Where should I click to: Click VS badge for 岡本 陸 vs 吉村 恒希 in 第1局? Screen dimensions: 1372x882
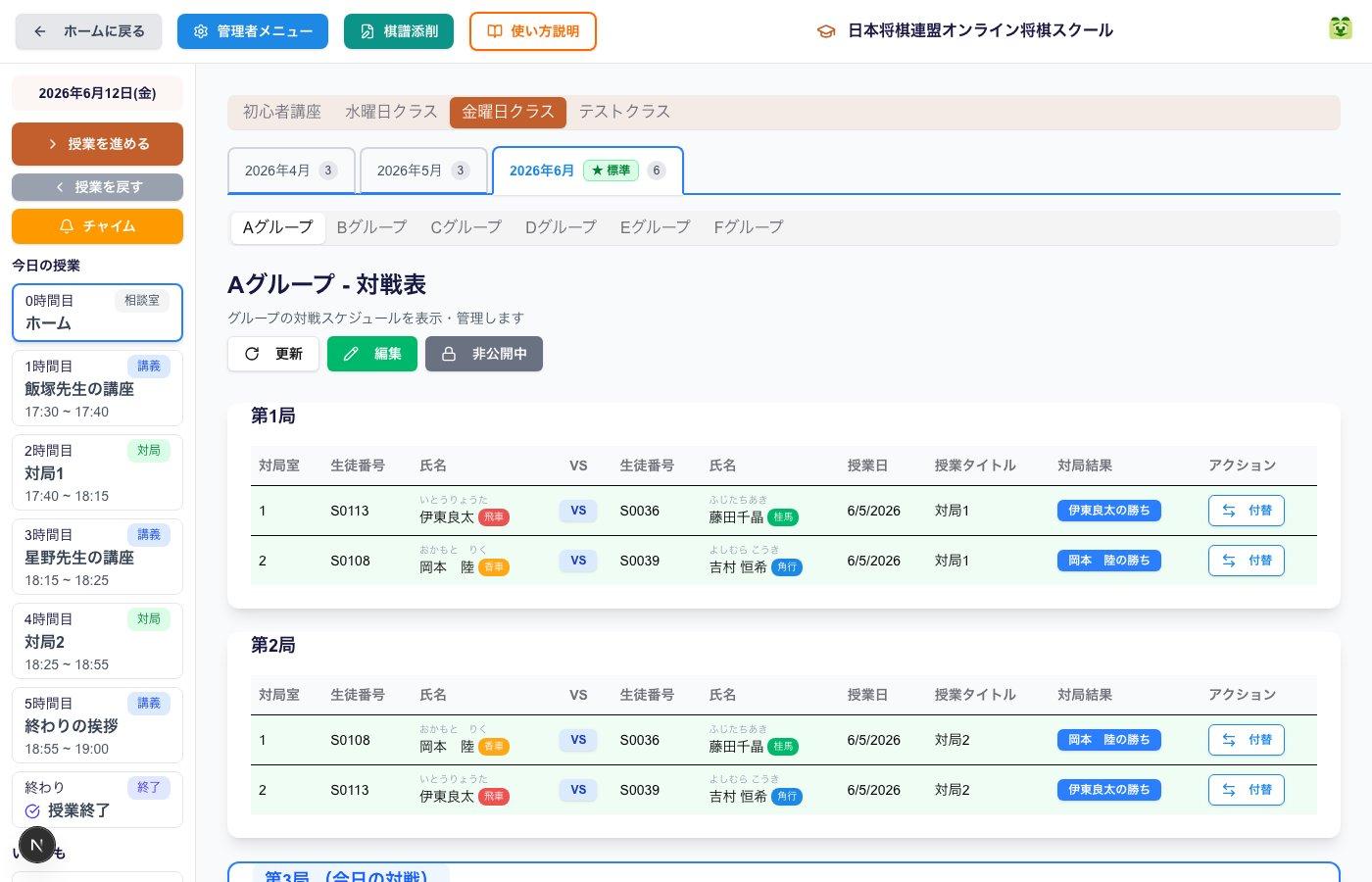(x=578, y=561)
